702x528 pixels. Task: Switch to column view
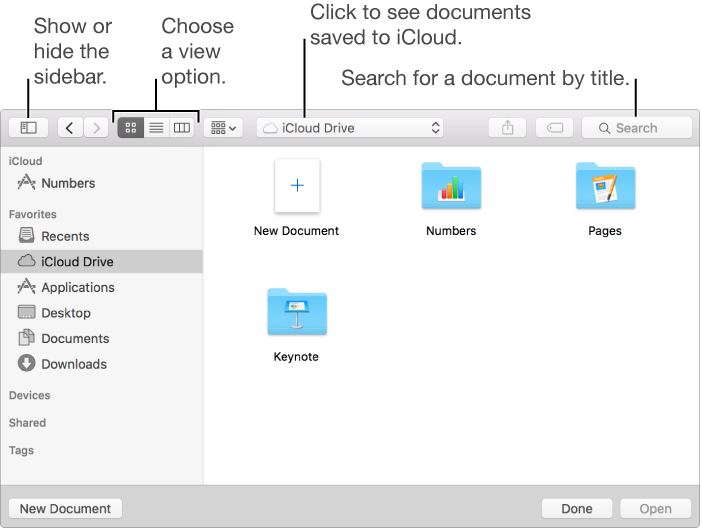click(x=182, y=128)
